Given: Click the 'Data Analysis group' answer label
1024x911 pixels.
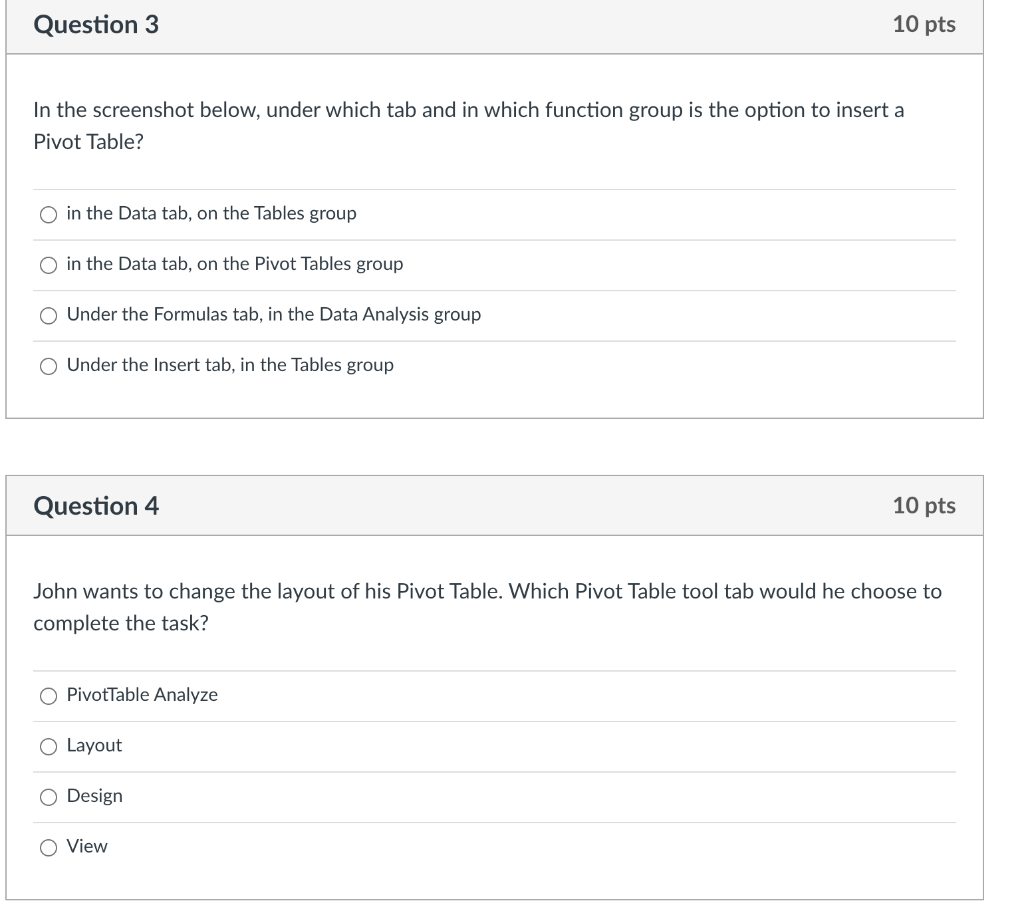Looking at the screenshot, I should [274, 315].
